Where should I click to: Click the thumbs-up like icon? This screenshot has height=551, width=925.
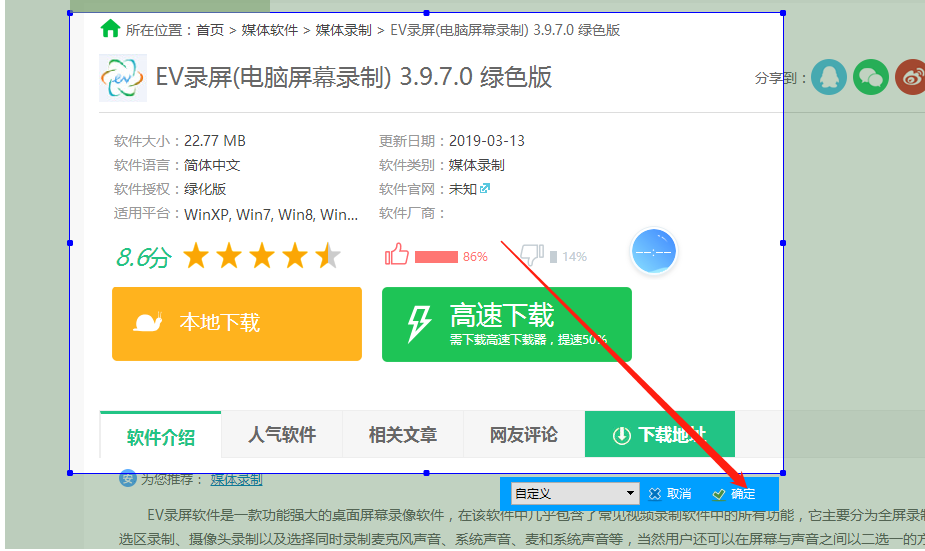pyautogui.click(x=396, y=254)
